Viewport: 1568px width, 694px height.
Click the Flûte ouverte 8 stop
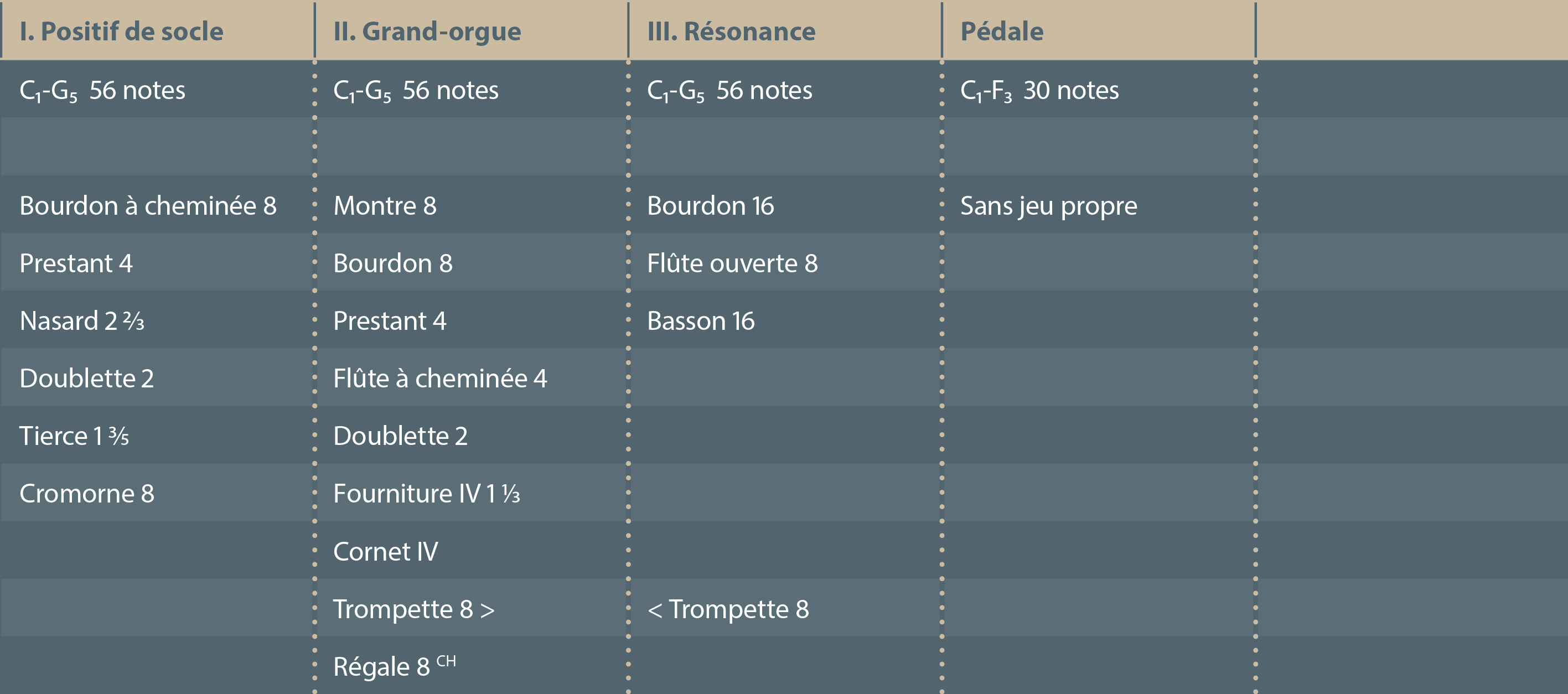[x=732, y=263]
